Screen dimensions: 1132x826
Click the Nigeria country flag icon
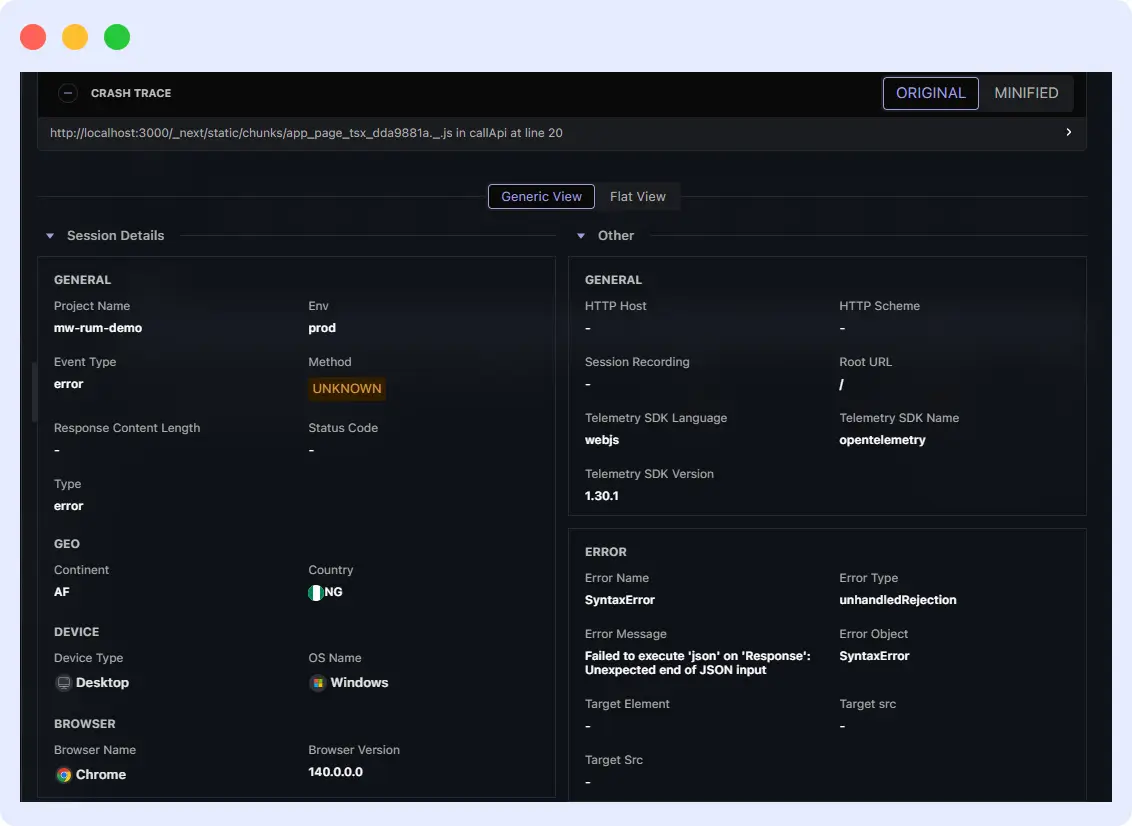(316, 592)
